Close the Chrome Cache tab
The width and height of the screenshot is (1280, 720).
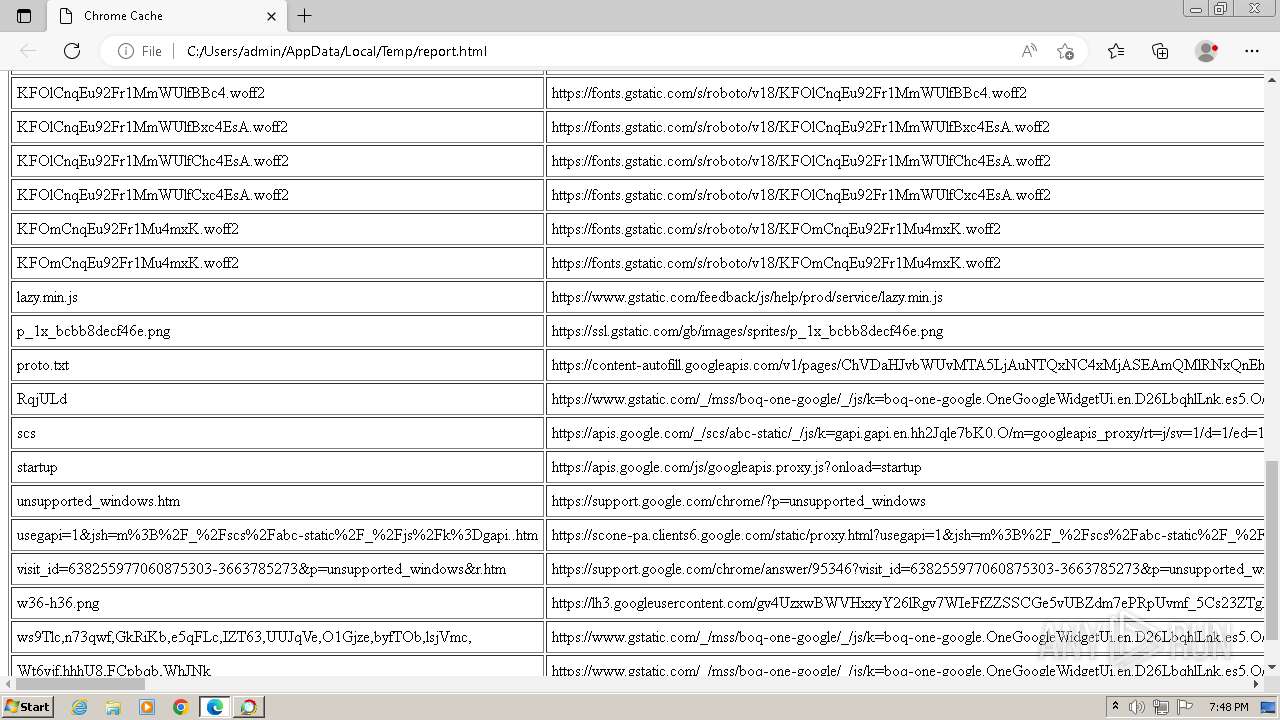(x=272, y=16)
